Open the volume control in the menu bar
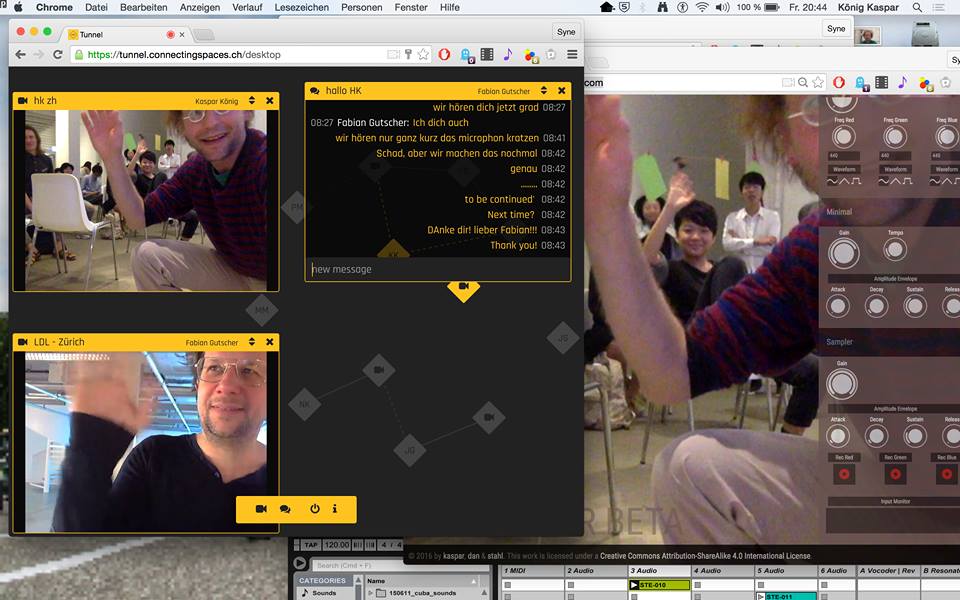960x600 pixels. [722, 7]
